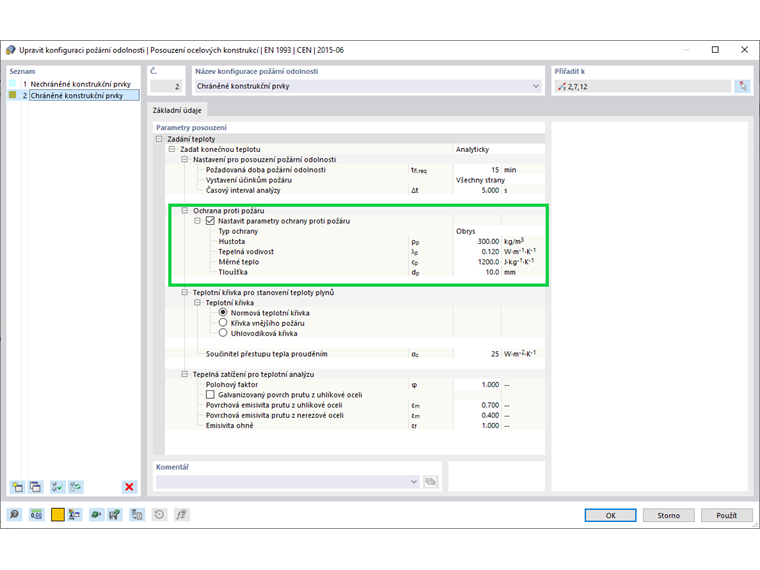Collapse Teplotní křivka pro stanovení teploty plynů

184,292
